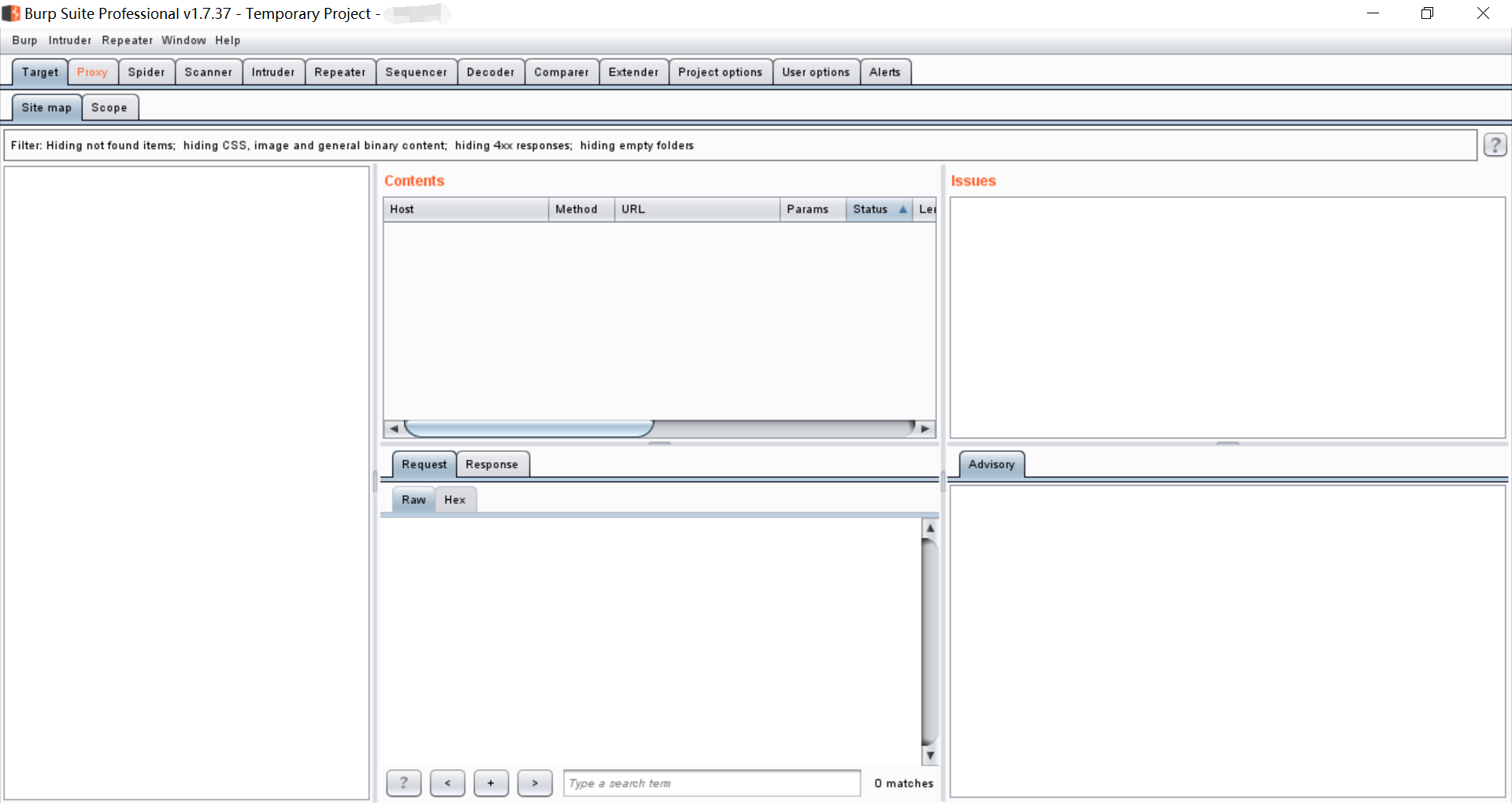The image size is (1512, 803).
Task: Click the plus search options button
Action: pyautogui.click(x=491, y=783)
